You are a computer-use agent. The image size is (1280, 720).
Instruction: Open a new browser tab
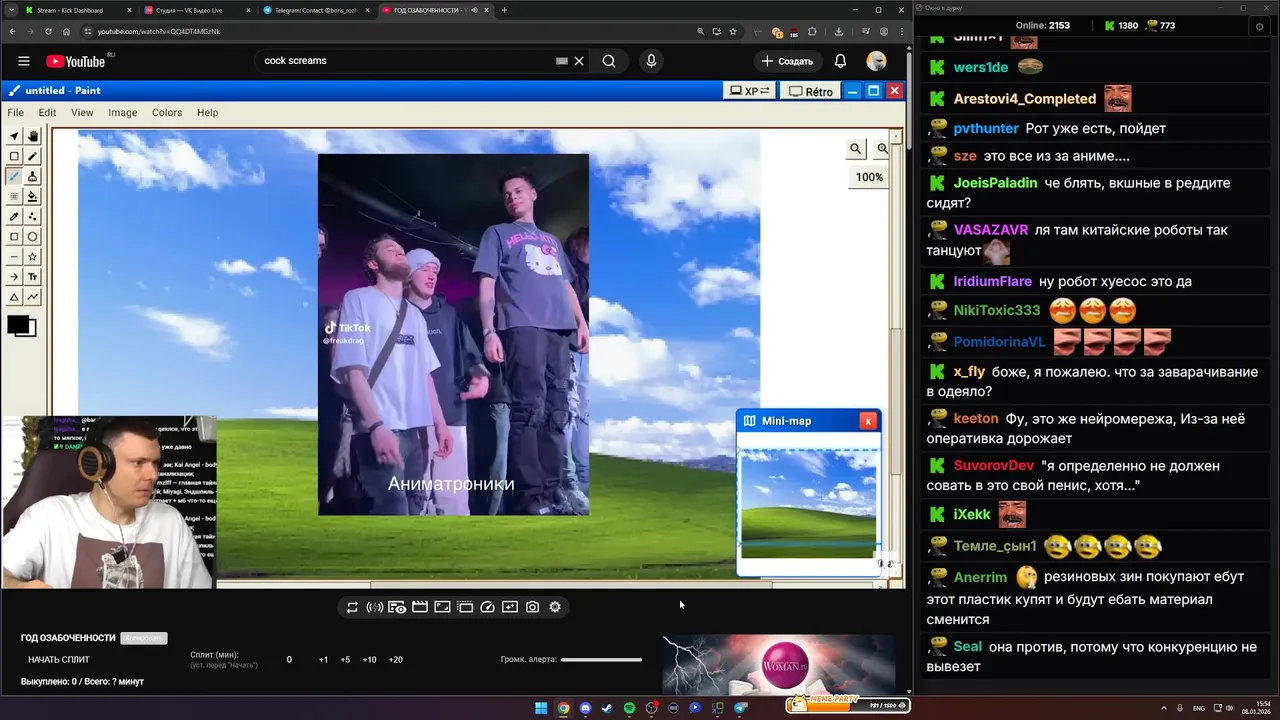(504, 10)
